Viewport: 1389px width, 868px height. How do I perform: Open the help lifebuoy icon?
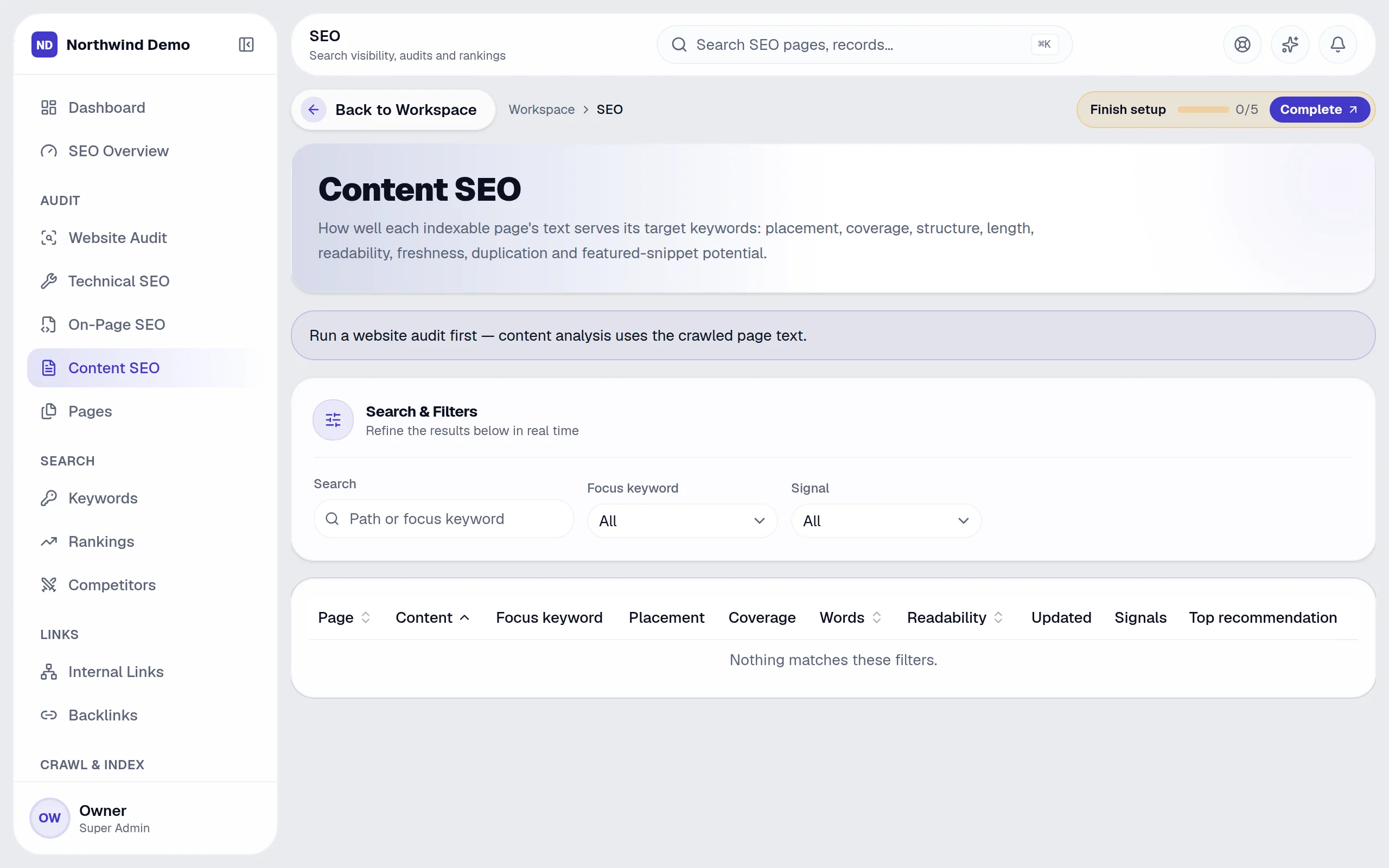coord(1242,45)
